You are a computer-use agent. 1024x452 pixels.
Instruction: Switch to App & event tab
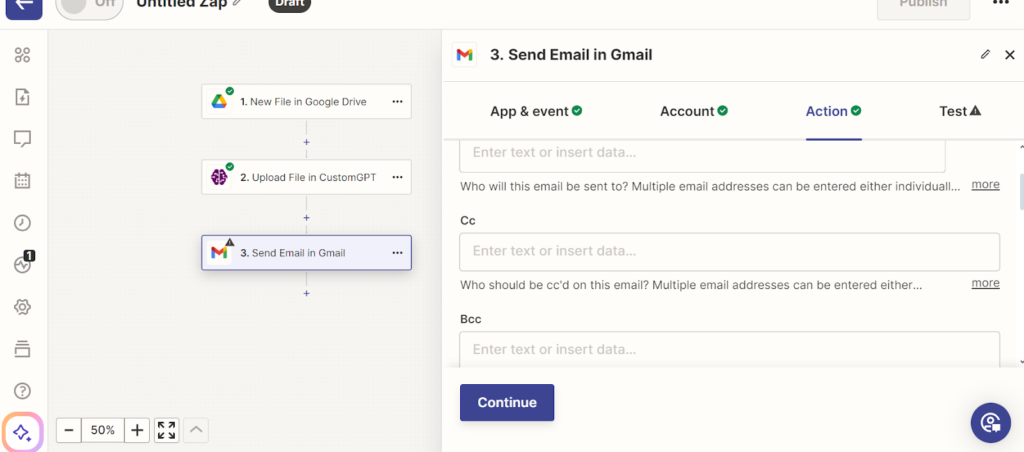coord(536,111)
